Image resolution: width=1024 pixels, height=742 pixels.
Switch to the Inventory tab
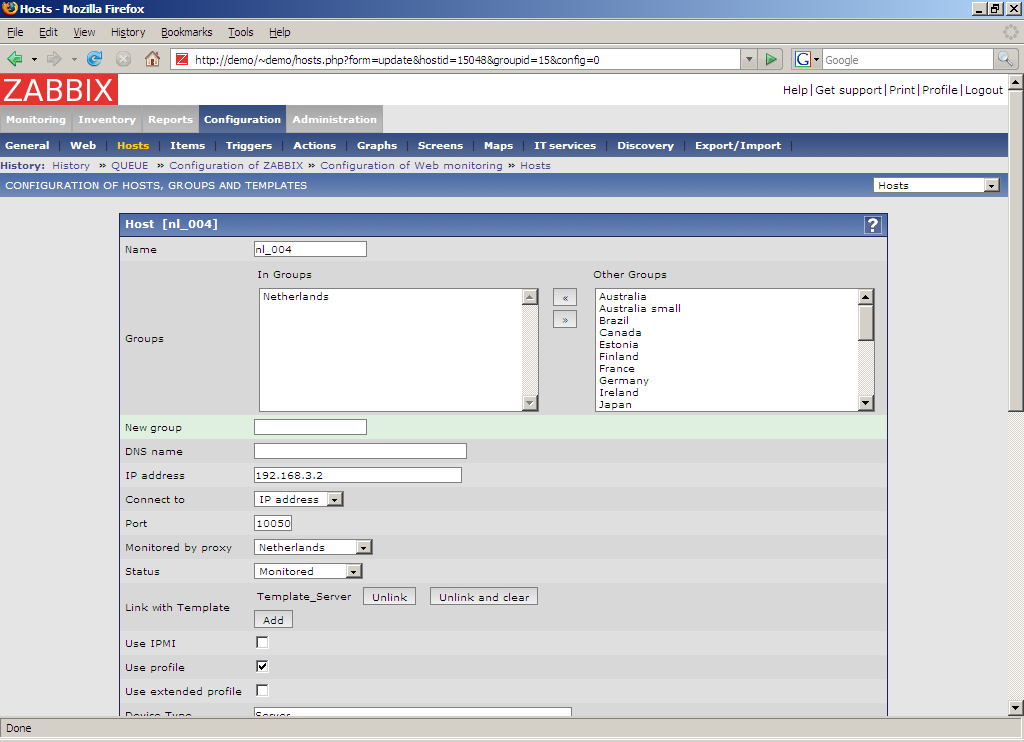pos(106,120)
